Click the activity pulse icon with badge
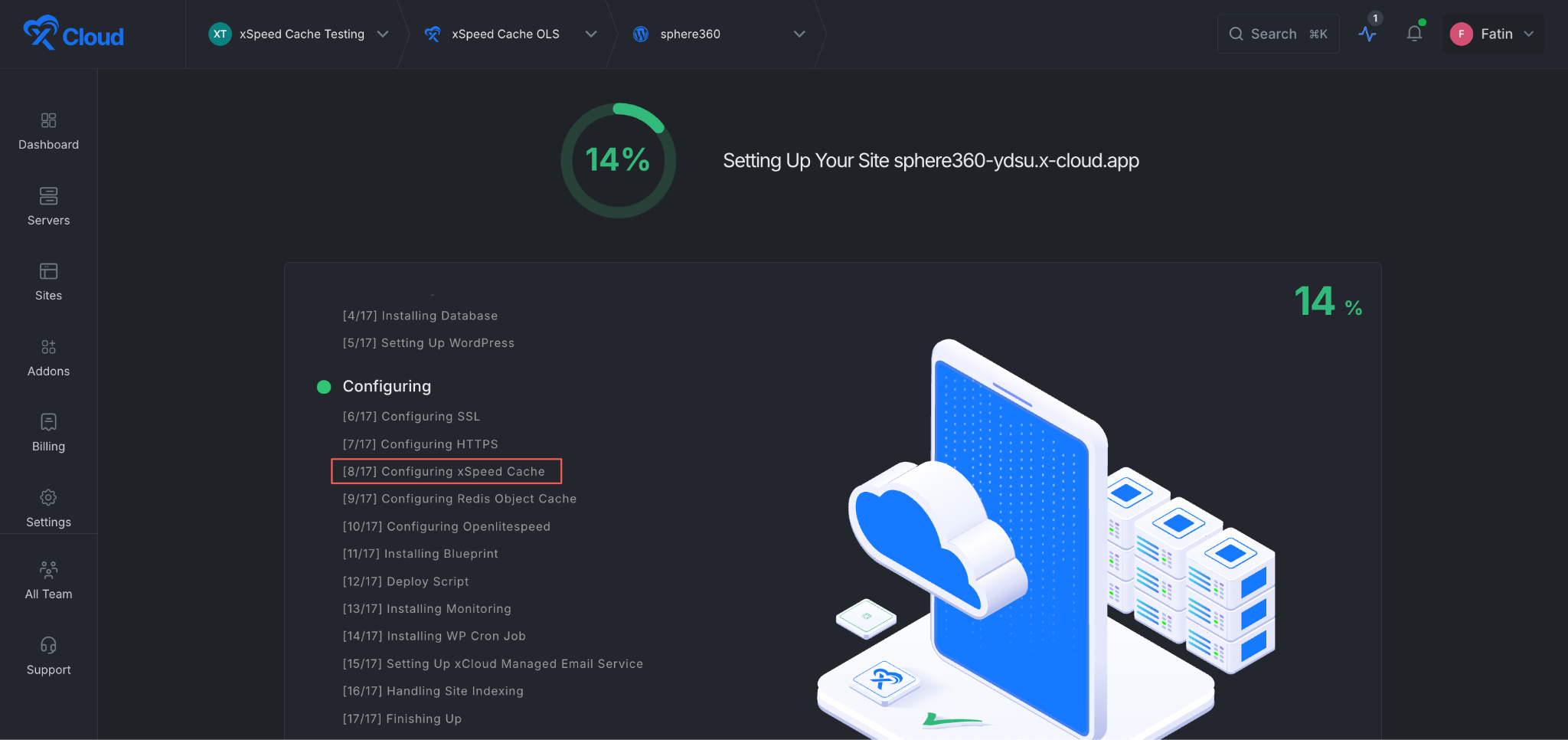 point(1367,34)
